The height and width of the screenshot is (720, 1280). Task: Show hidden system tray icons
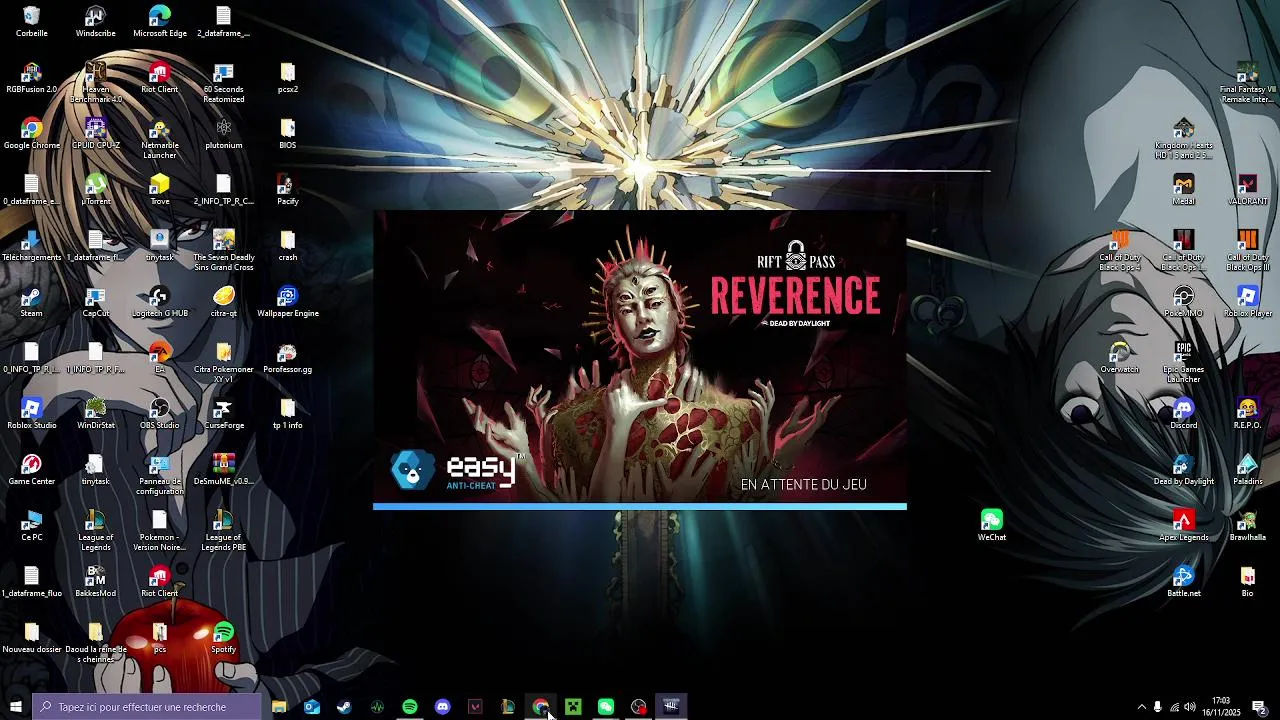coord(1141,707)
